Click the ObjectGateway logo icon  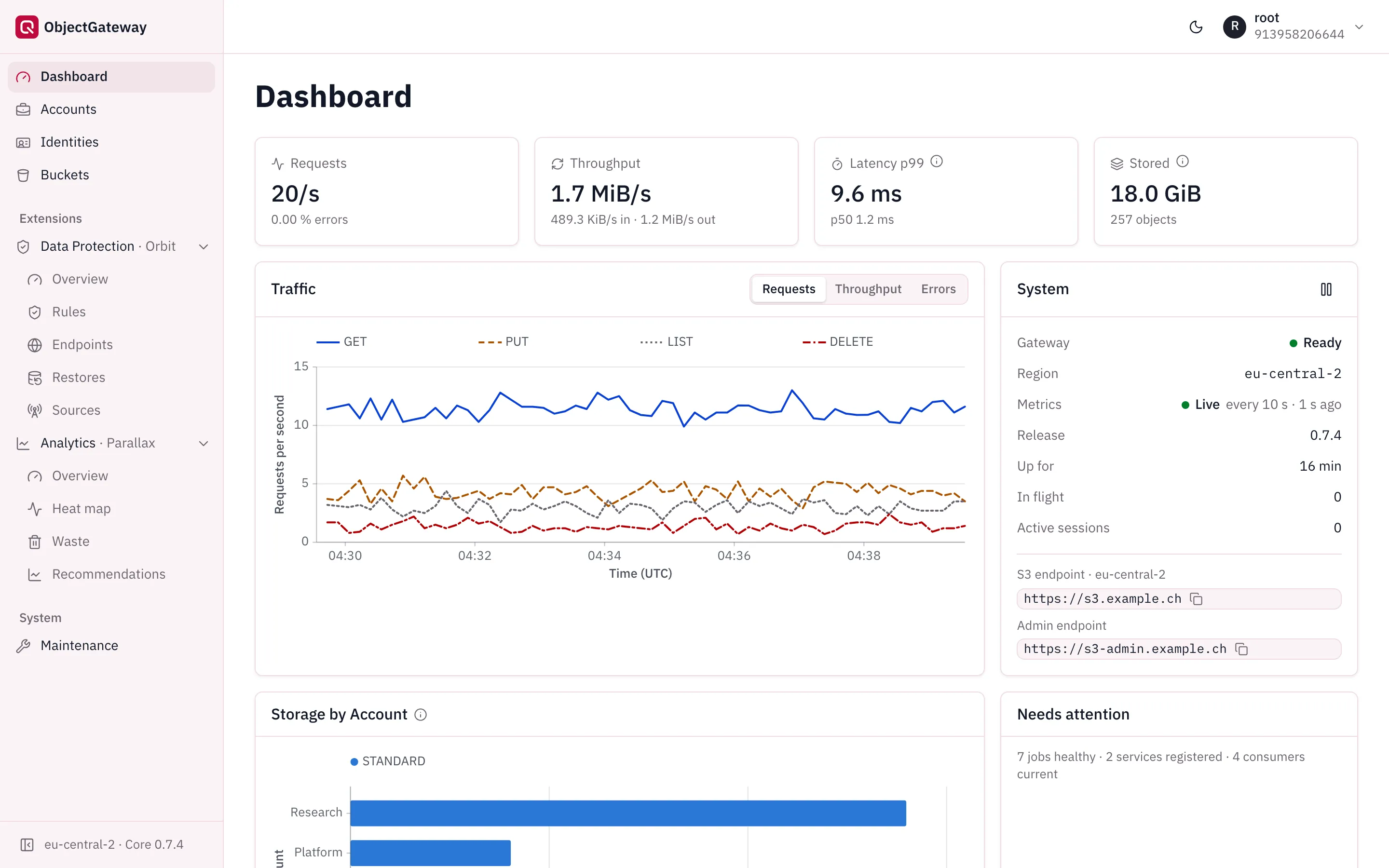point(27,27)
